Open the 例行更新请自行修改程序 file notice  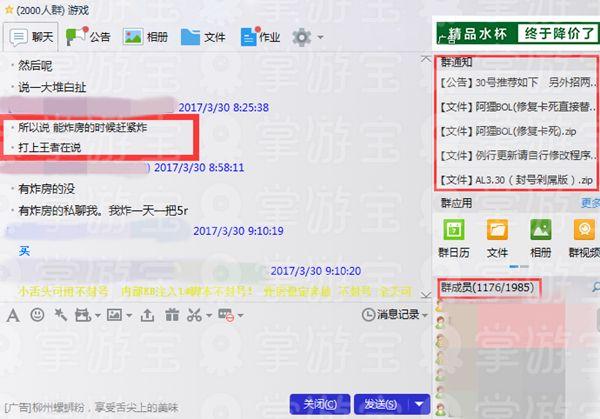pos(517,155)
